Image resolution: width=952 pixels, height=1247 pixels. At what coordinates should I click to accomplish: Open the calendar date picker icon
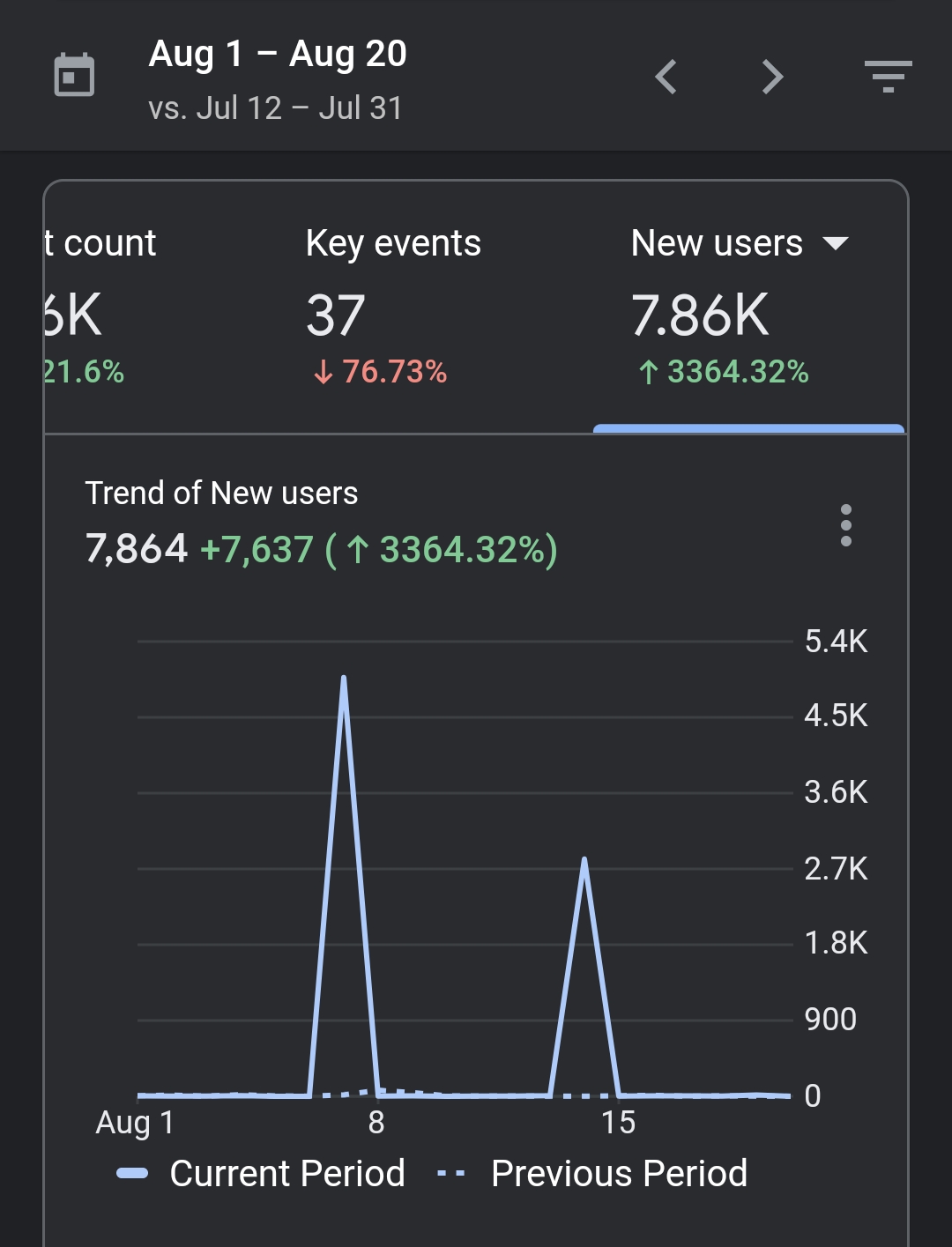click(x=74, y=76)
